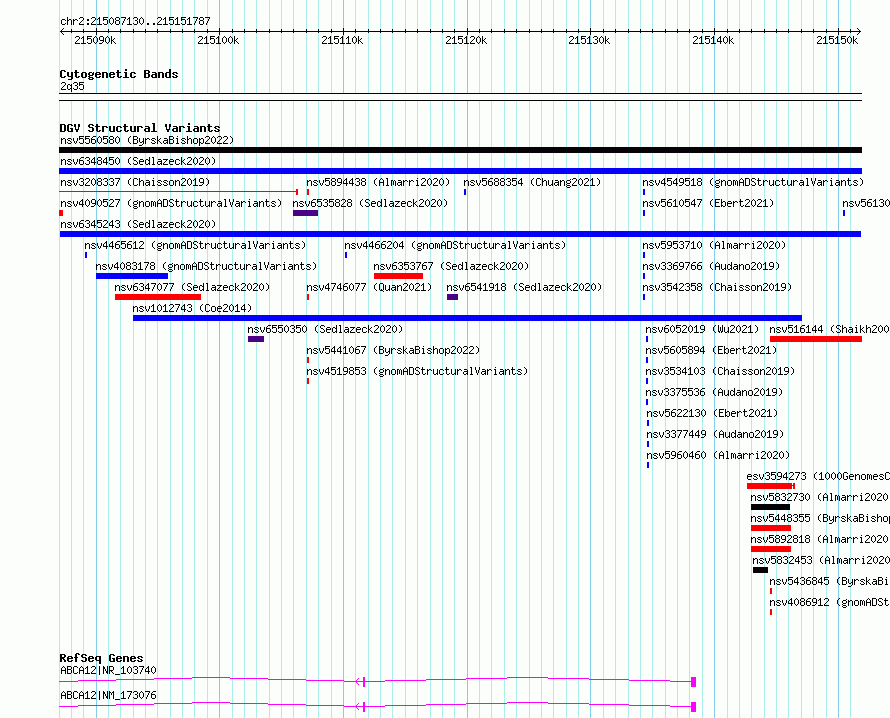Open the nsv5436845 variant label

pyautogui.click(x=829, y=581)
